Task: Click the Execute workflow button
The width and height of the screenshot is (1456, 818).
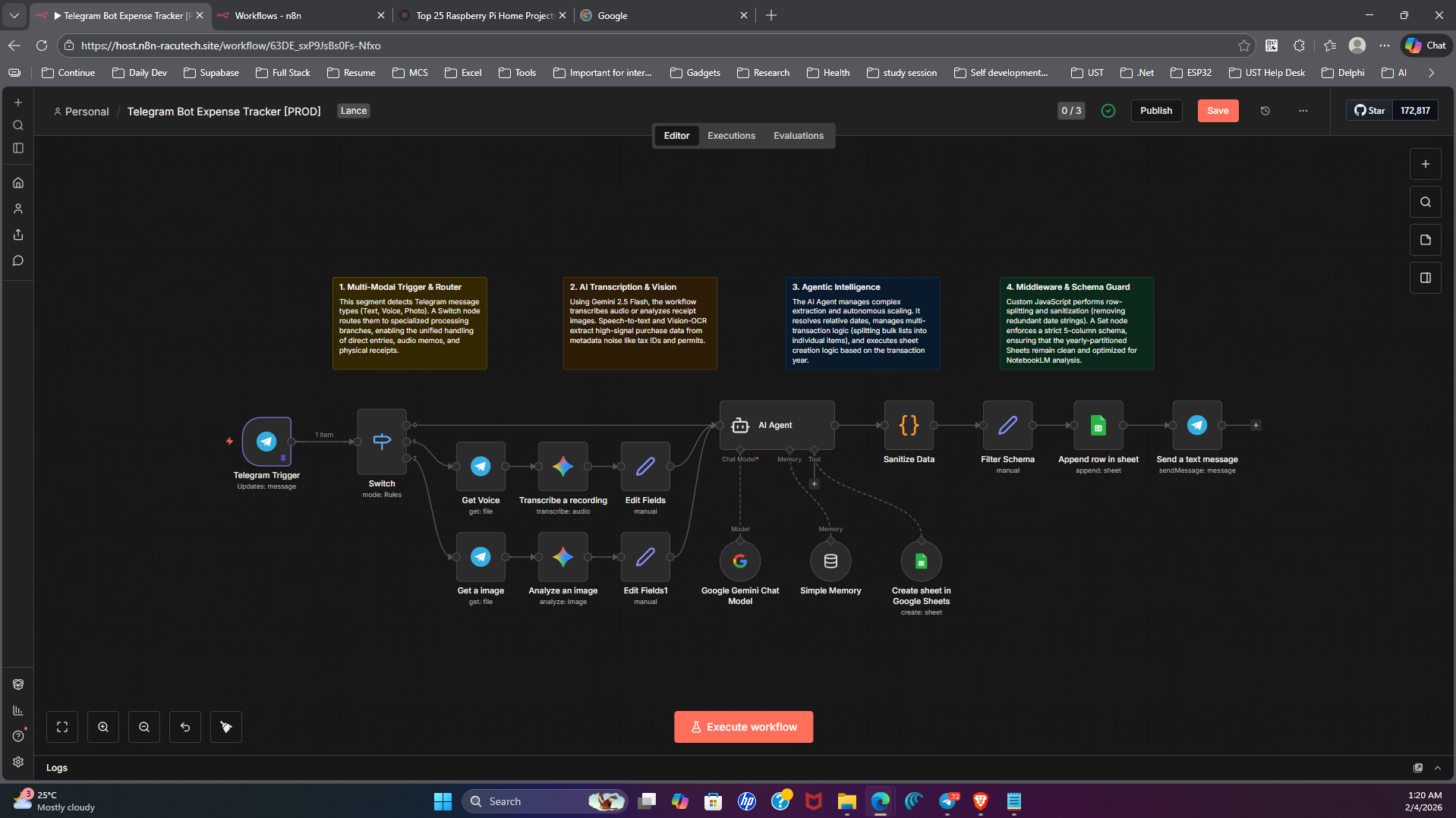Action: [743, 727]
